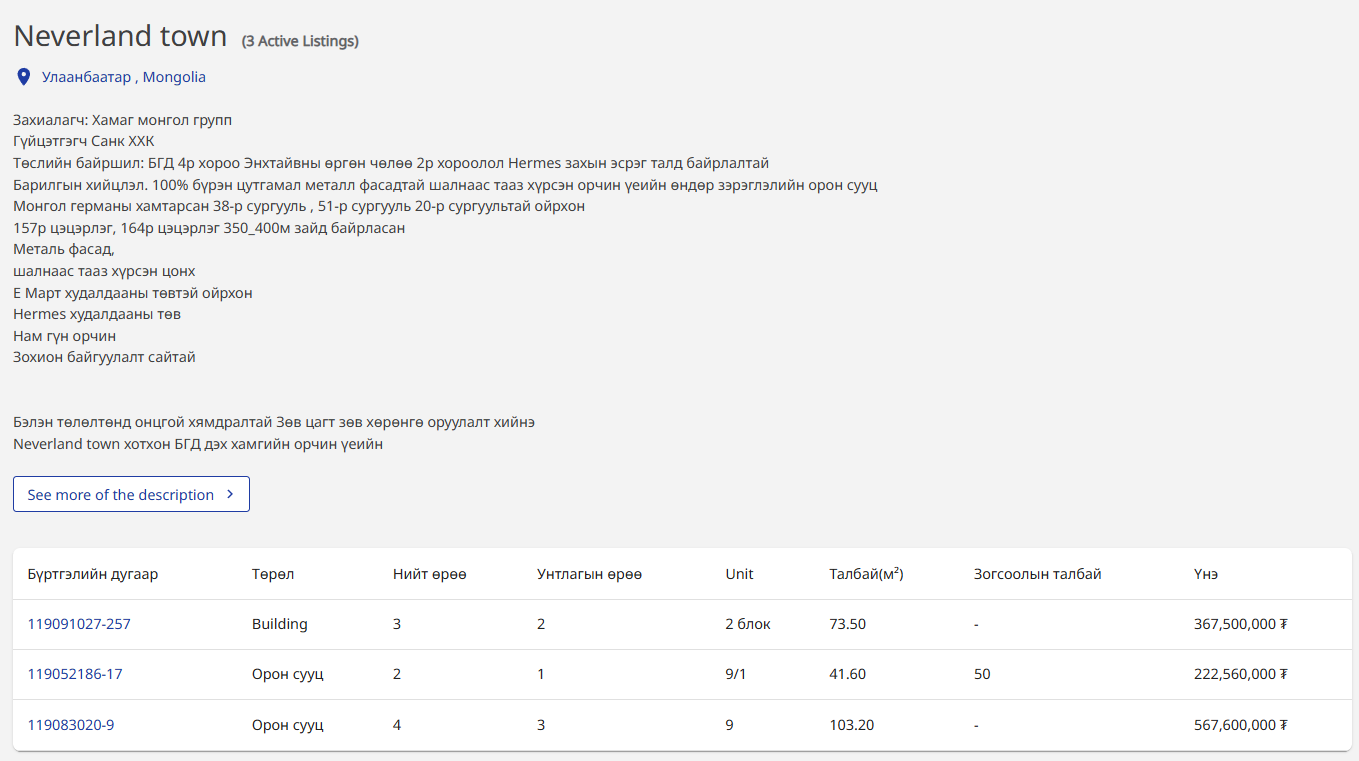Select the 367,500,000 ₮ price cell
This screenshot has height=761, width=1359.
tap(1240, 624)
